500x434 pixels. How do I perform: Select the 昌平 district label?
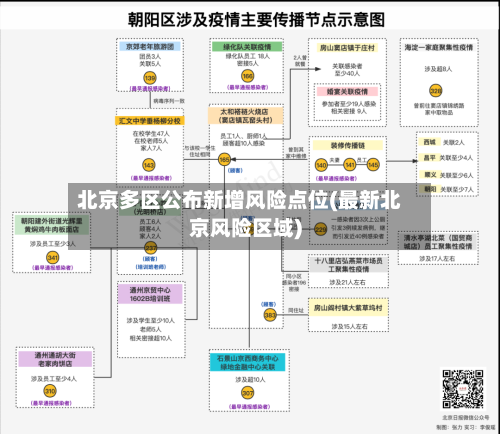(429, 157)
